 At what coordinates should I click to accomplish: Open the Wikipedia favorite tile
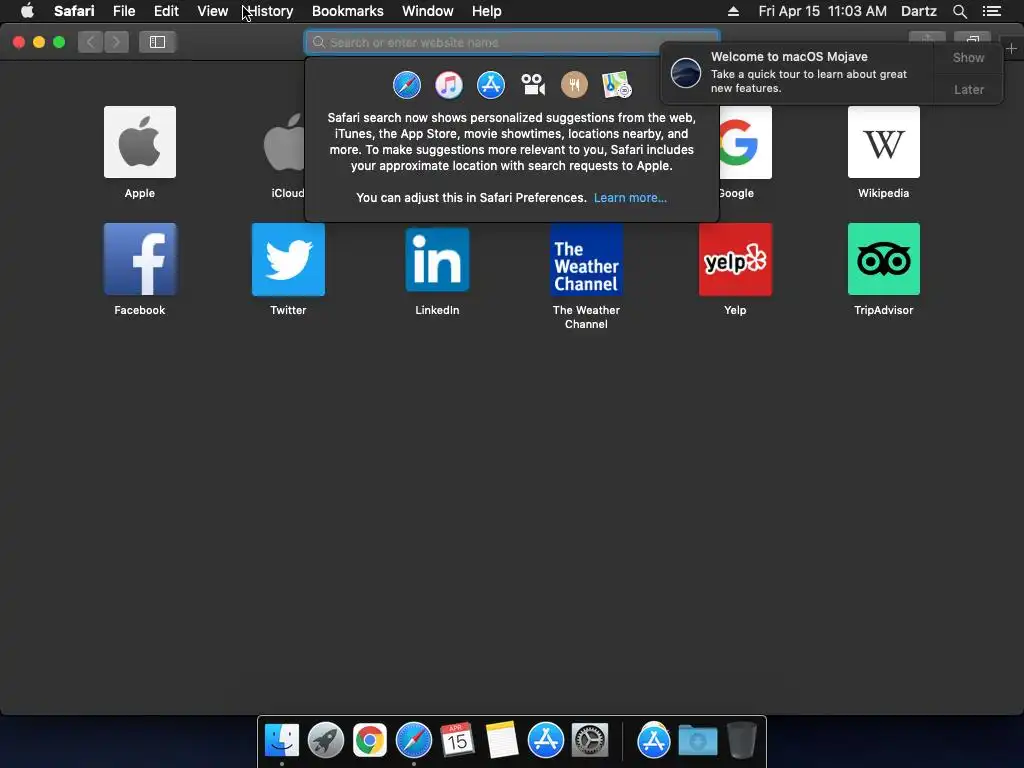tap(884, 142)
